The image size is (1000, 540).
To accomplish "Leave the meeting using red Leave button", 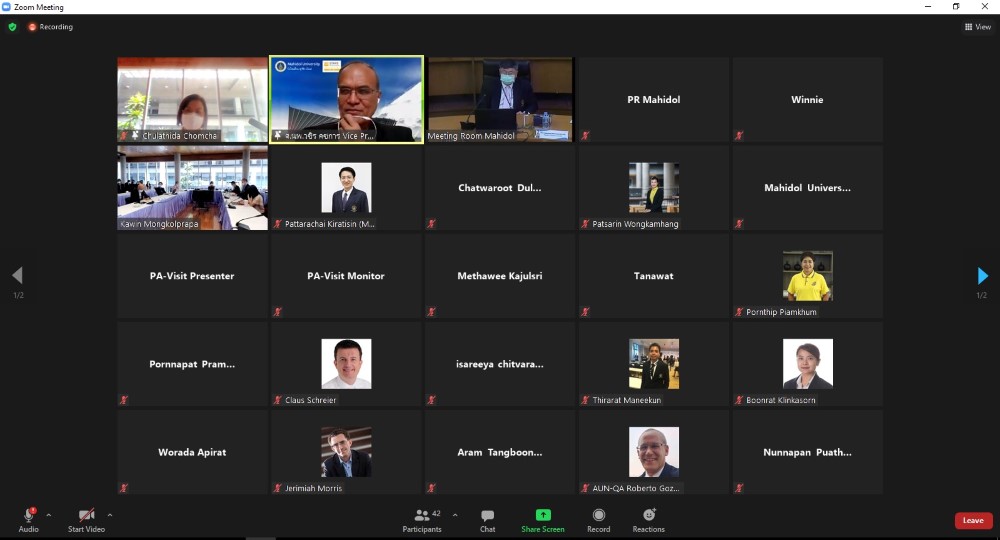I will coord(973,520).
